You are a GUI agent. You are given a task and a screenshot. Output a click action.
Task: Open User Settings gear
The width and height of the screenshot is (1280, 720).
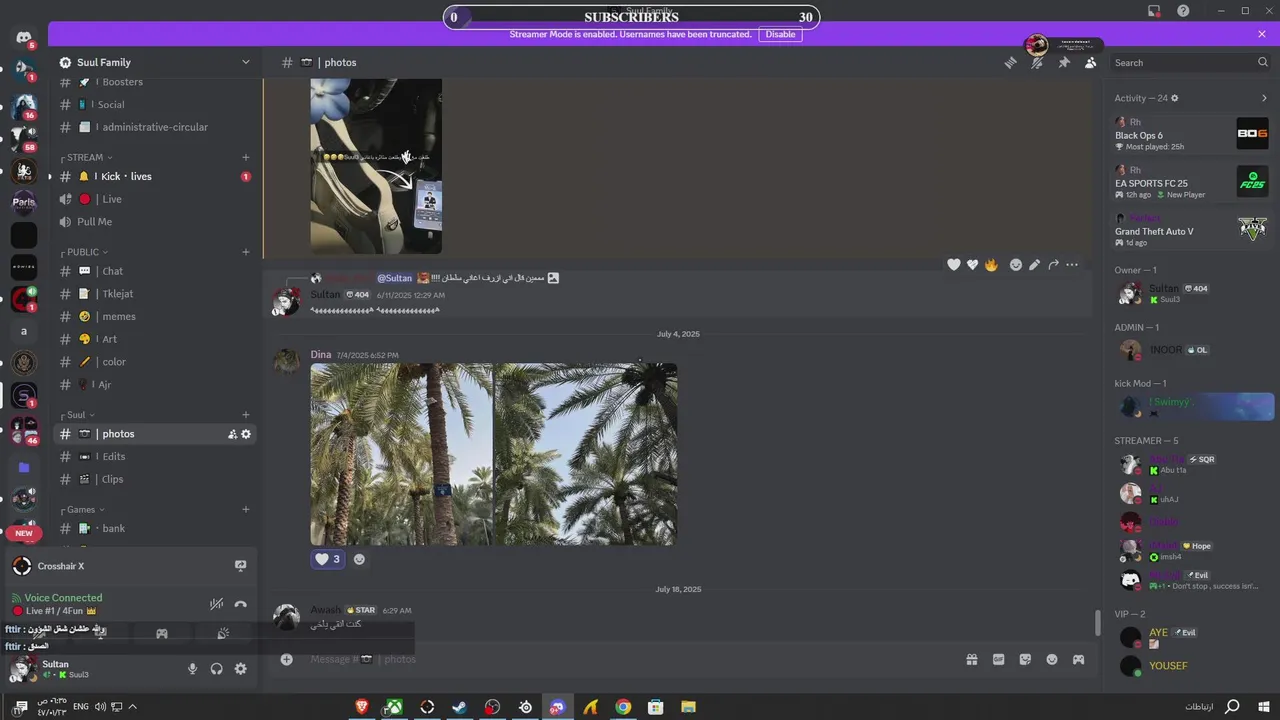pos(240,669)
